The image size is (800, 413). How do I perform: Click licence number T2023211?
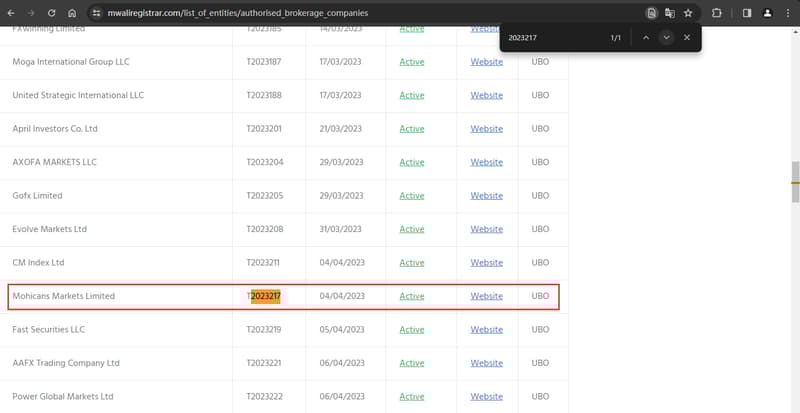click(x=263, y=262)
